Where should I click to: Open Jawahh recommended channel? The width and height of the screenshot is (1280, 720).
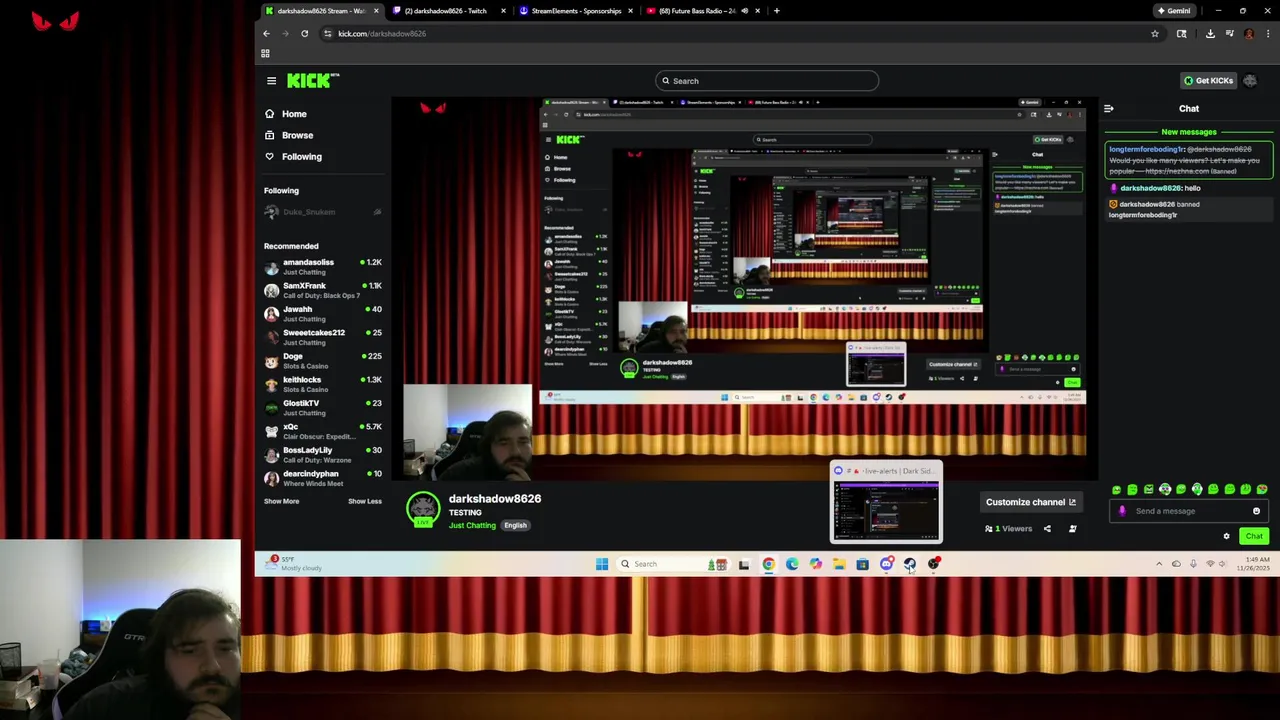323,314
